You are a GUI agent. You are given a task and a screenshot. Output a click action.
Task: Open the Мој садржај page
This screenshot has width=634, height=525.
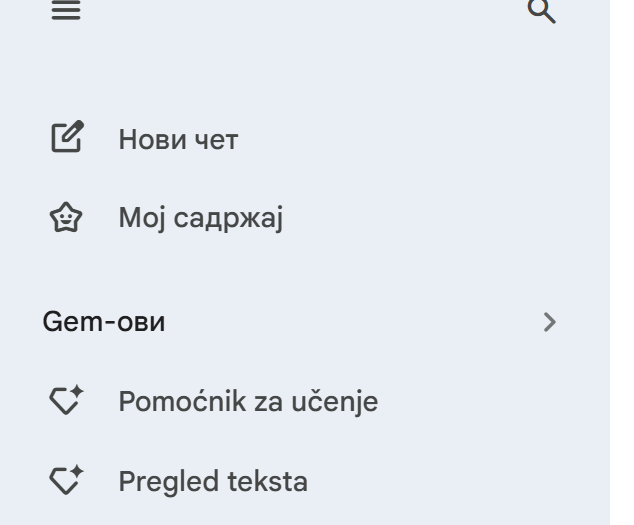coord(200,218)
